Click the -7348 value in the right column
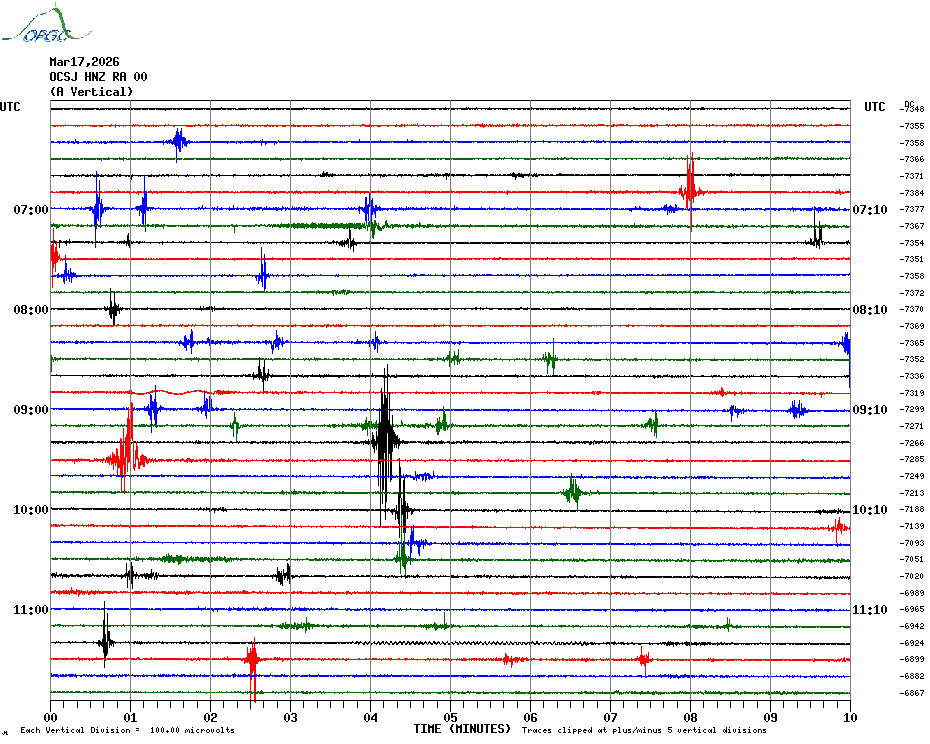Viewport: 930px width, 744px height. 913,109
